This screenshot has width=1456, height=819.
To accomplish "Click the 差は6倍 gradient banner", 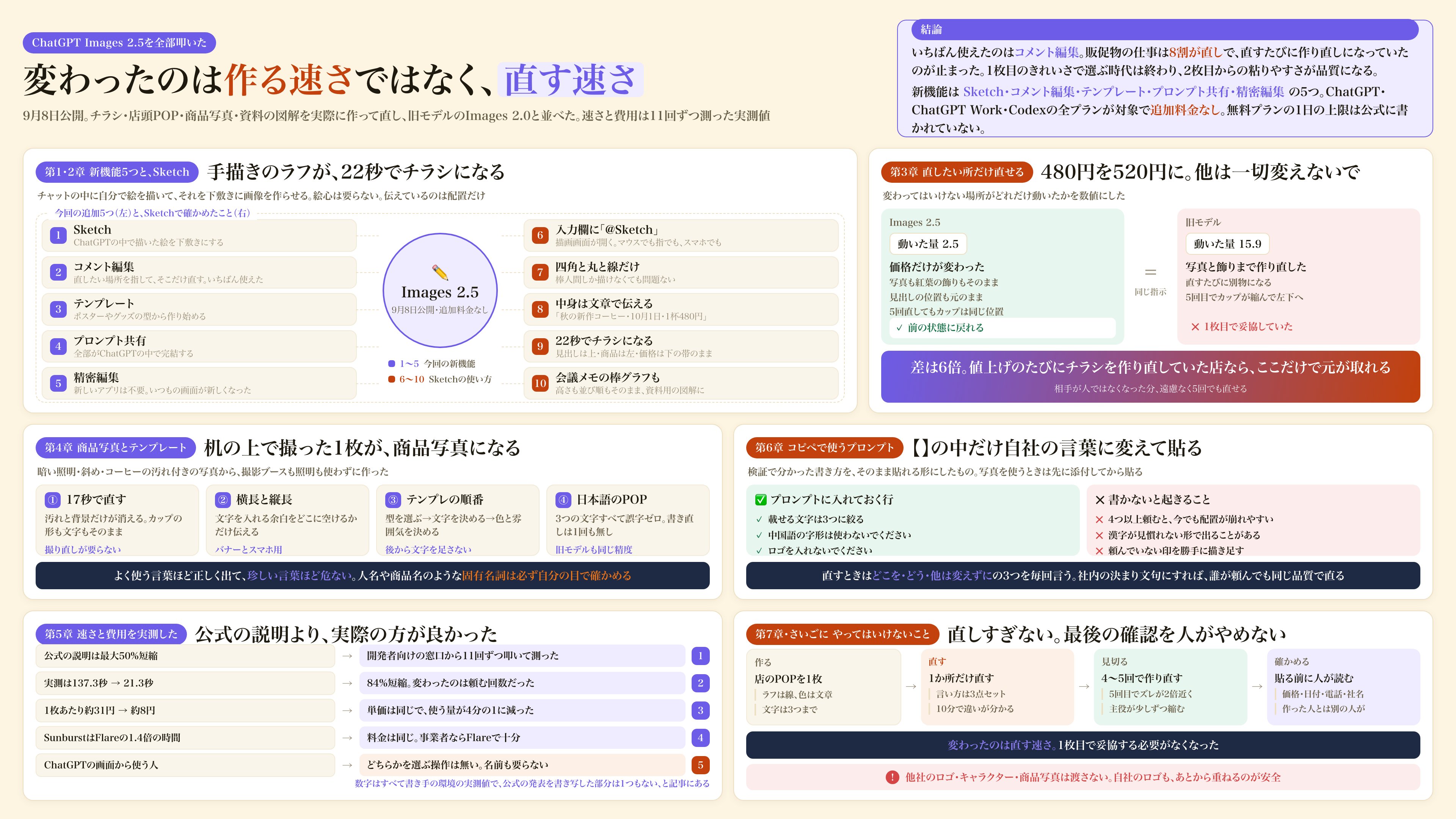I will point(1150,377).
